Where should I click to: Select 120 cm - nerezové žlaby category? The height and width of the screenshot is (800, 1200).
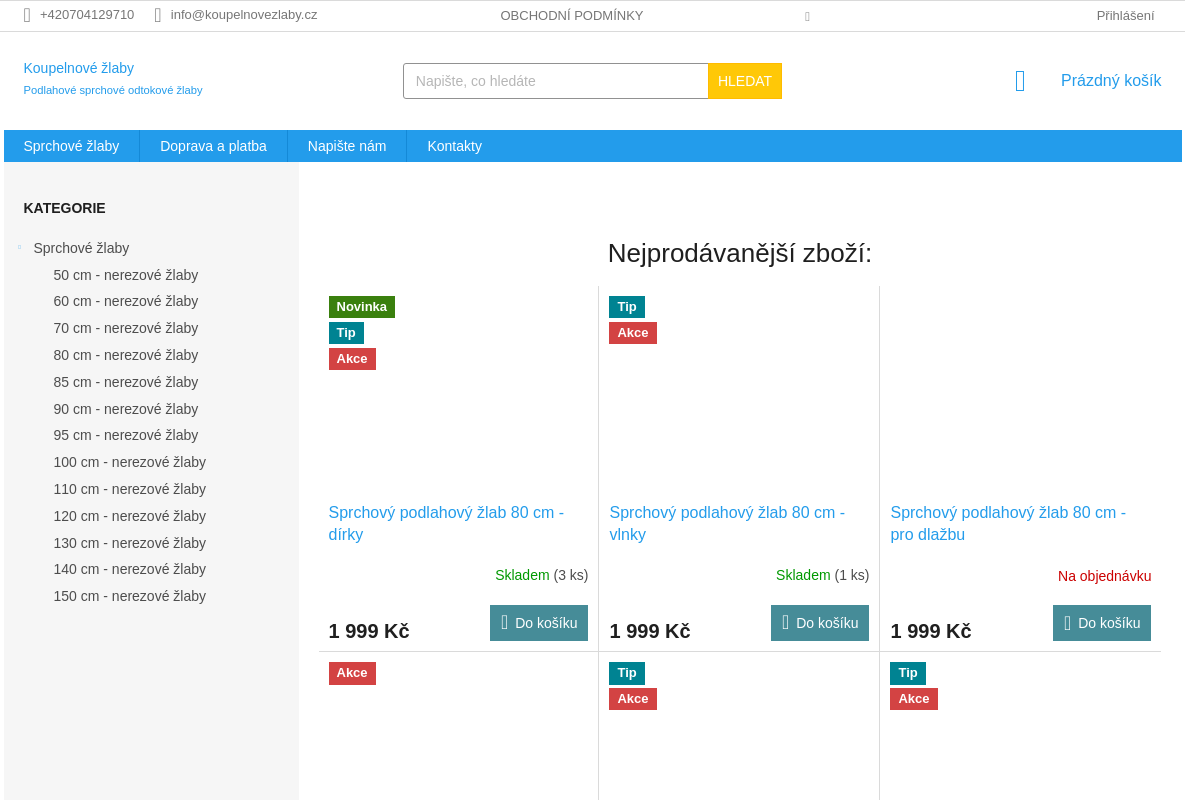(x=130, y=516)
